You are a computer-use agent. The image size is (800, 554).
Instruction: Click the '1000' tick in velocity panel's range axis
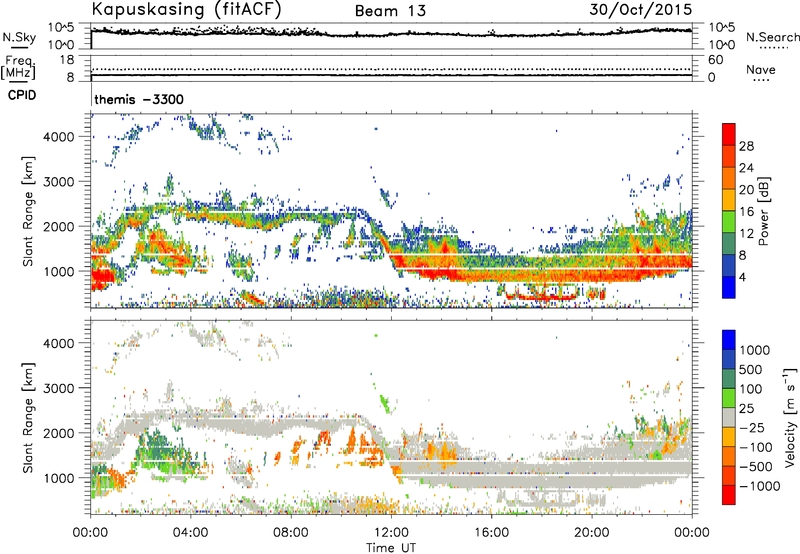pos(58,478)
